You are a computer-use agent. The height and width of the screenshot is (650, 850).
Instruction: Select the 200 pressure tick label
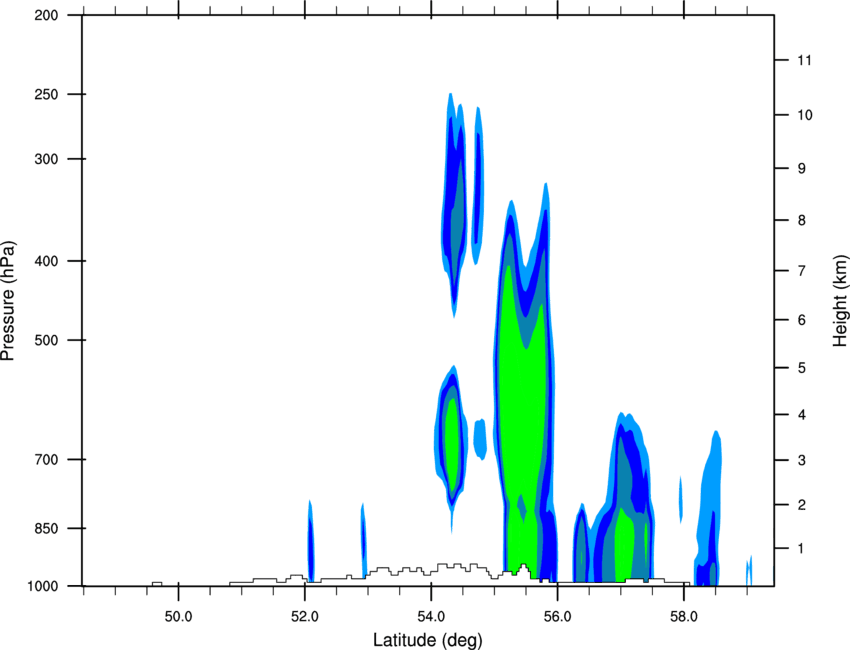46,15
